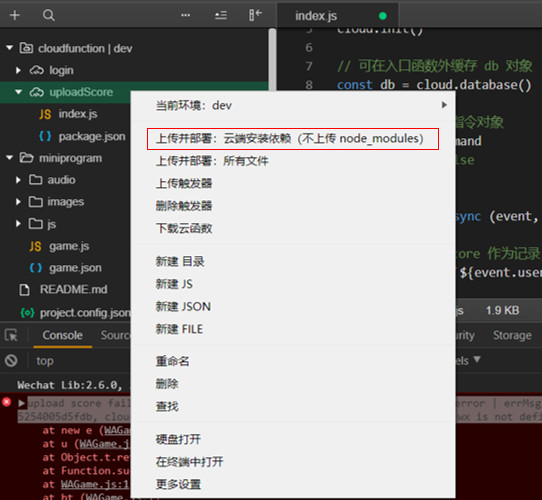Image resolution: width=542 pixels, height=500 pixels.
Task: Open current environment dev submenu arrow
Action: click(444, 105)
